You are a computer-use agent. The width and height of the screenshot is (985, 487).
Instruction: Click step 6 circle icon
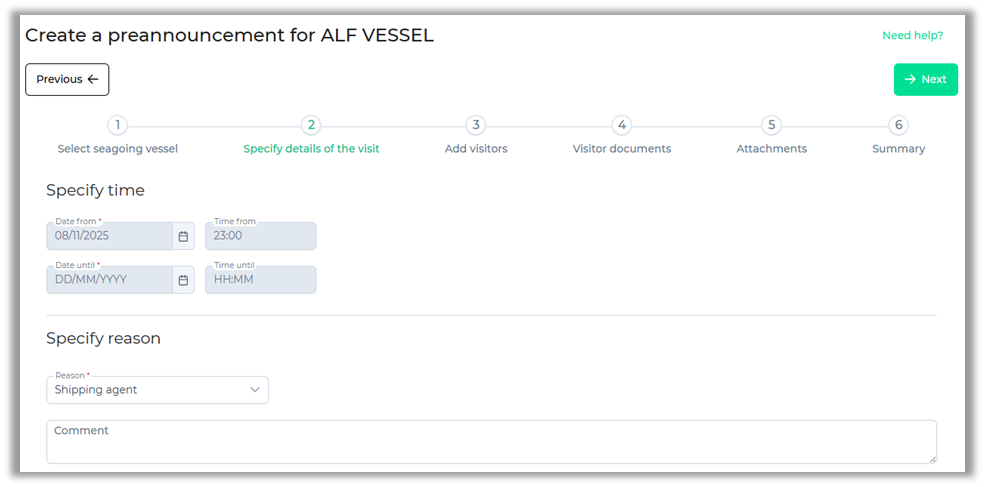[x=899, y=126]
